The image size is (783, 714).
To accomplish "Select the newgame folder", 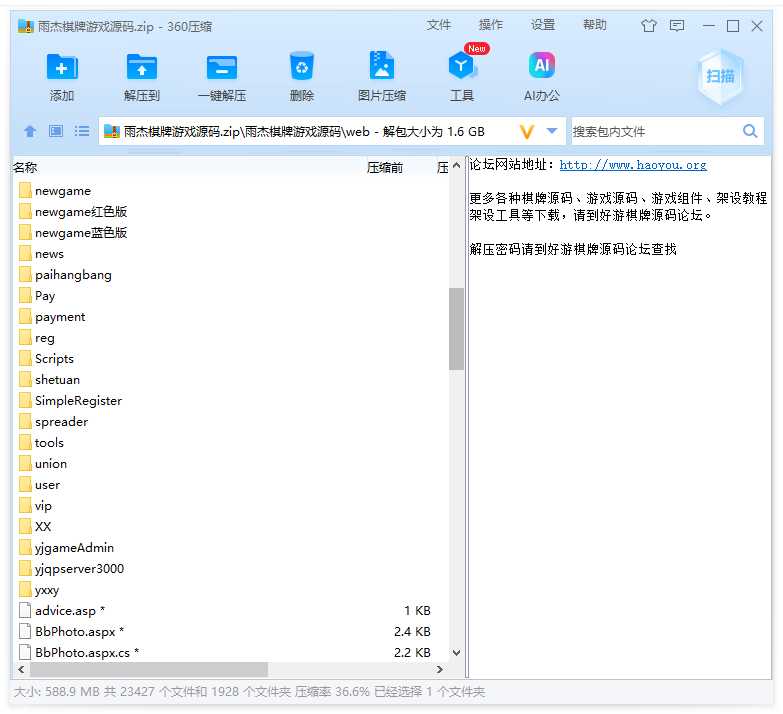I will (x=55, y=191).
